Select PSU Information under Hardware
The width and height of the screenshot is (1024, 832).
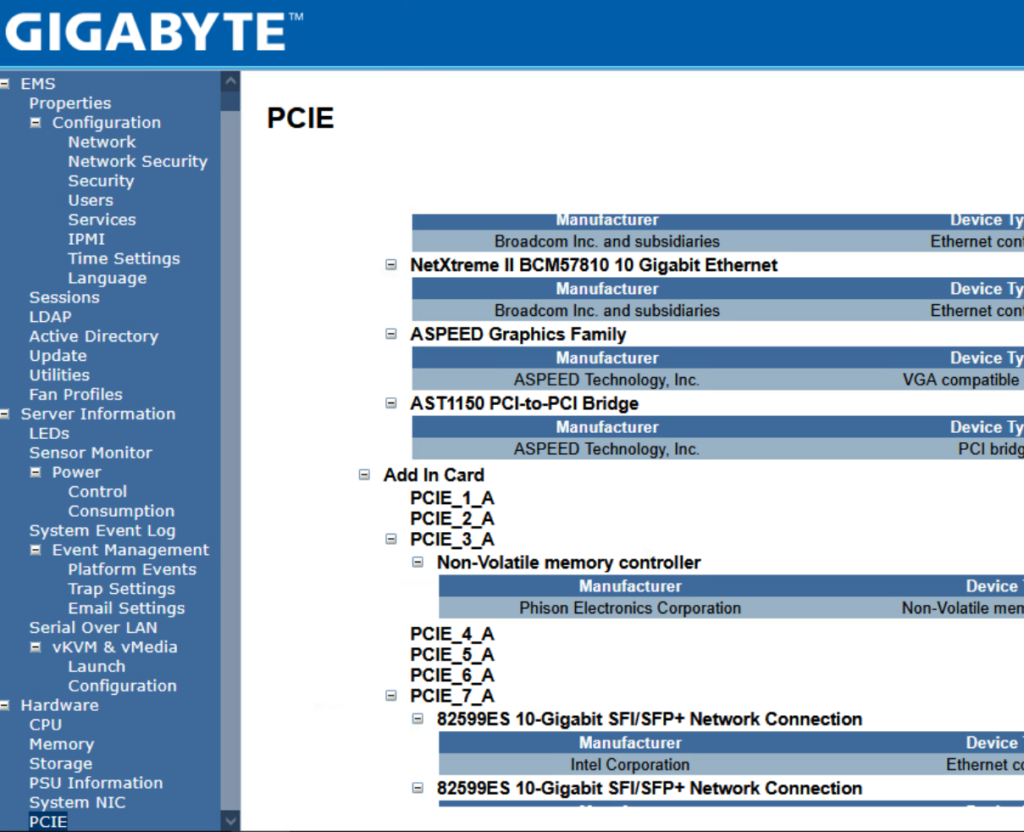click(x=95, y=784)
